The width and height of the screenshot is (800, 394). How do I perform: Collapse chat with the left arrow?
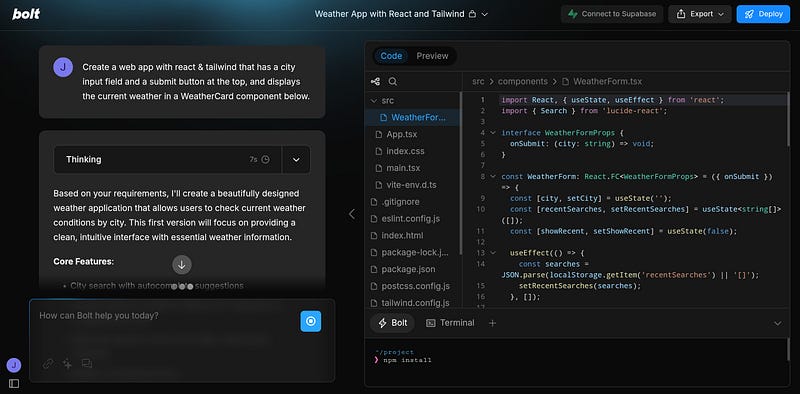(x=352, y=214)
